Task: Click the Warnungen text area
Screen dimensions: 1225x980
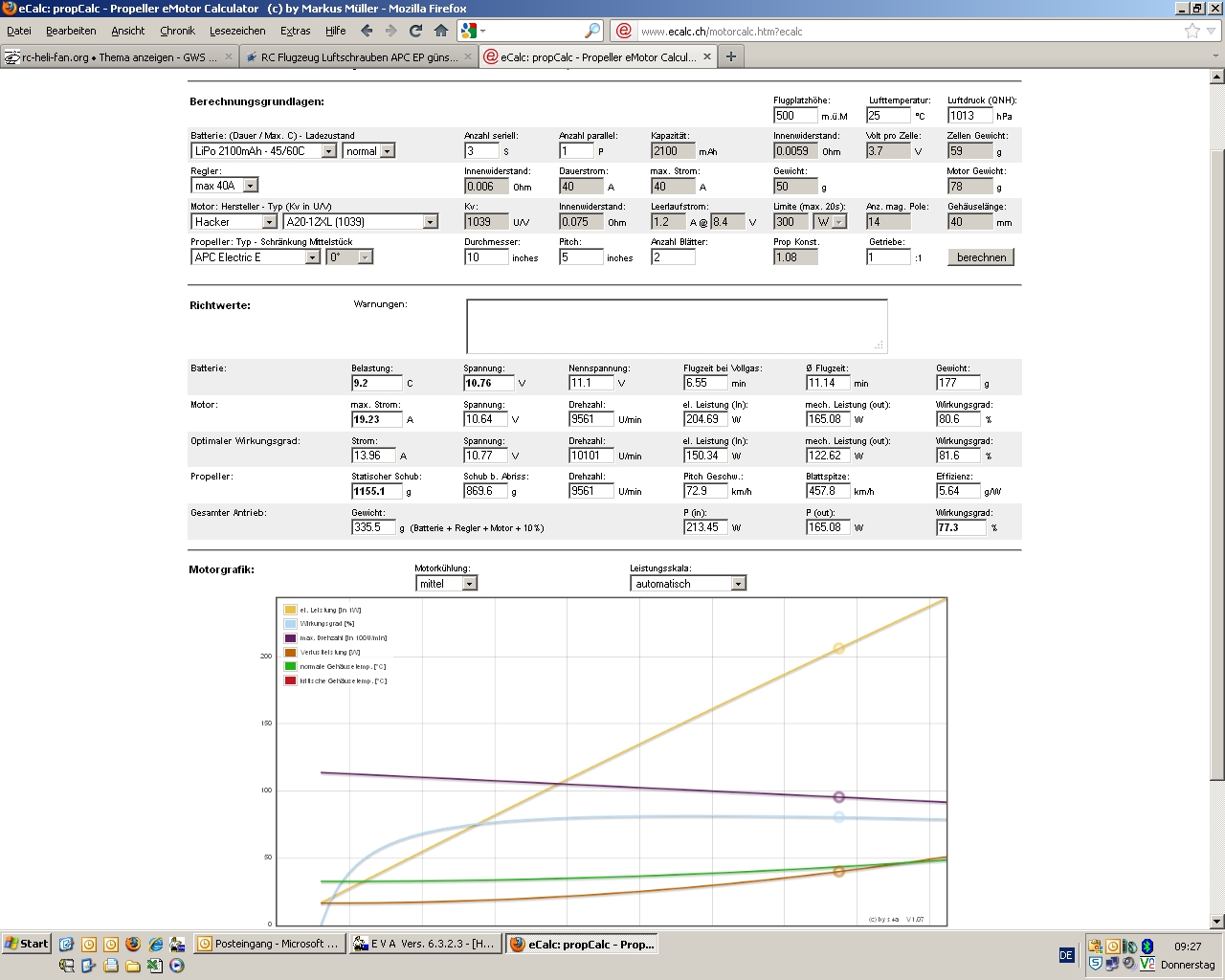Action: [677, 326]
